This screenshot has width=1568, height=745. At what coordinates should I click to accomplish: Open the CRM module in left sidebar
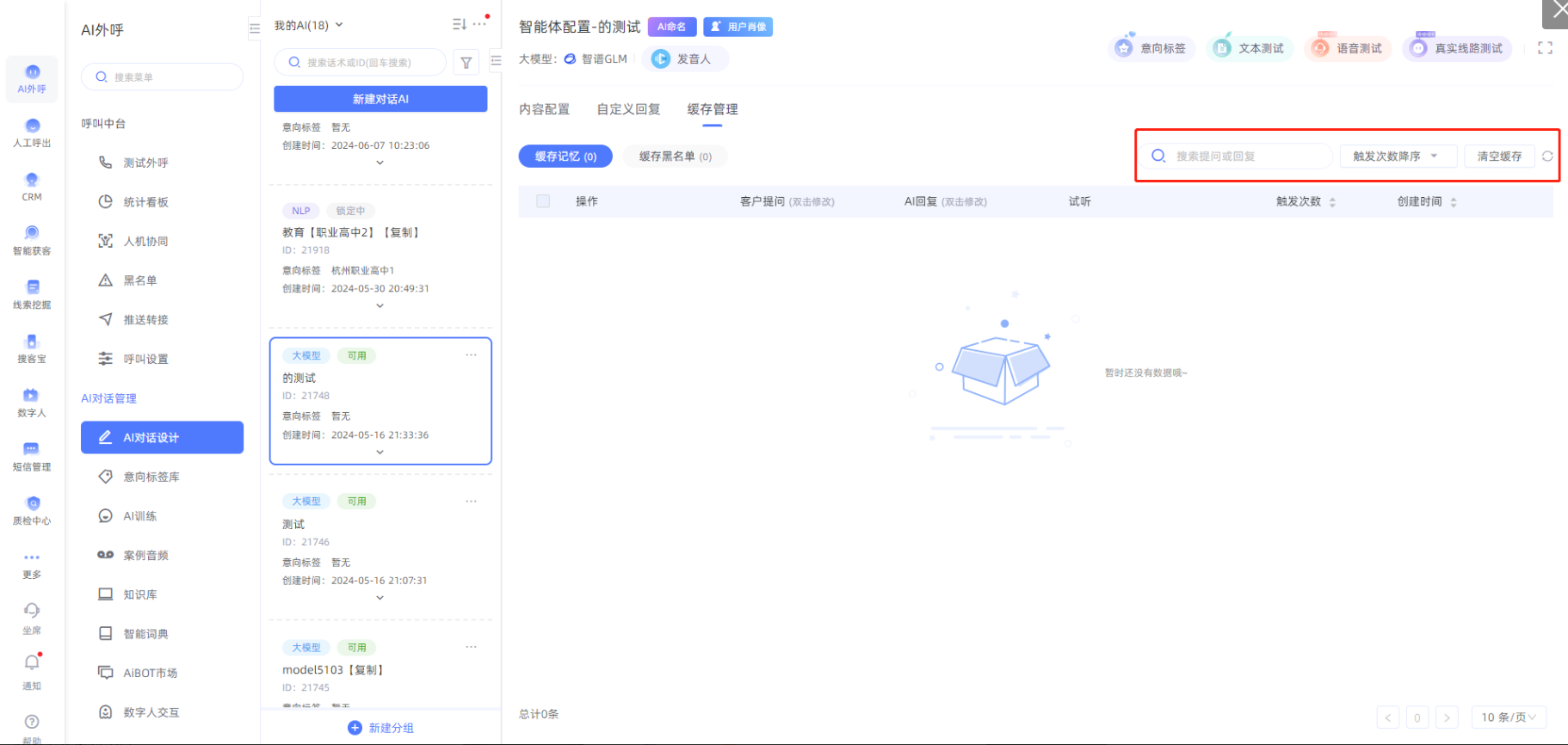32,186
